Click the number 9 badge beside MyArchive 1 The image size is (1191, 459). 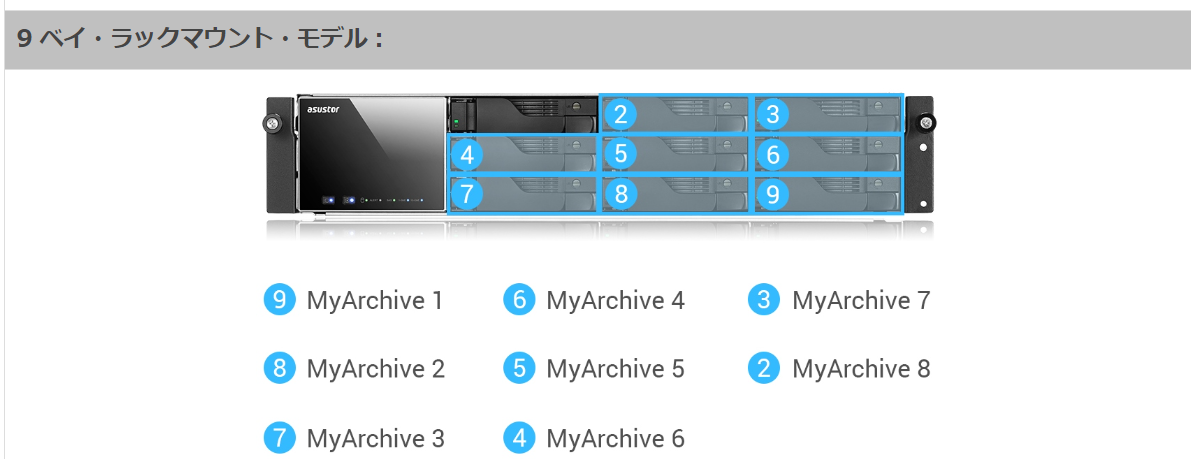(280, 299)
